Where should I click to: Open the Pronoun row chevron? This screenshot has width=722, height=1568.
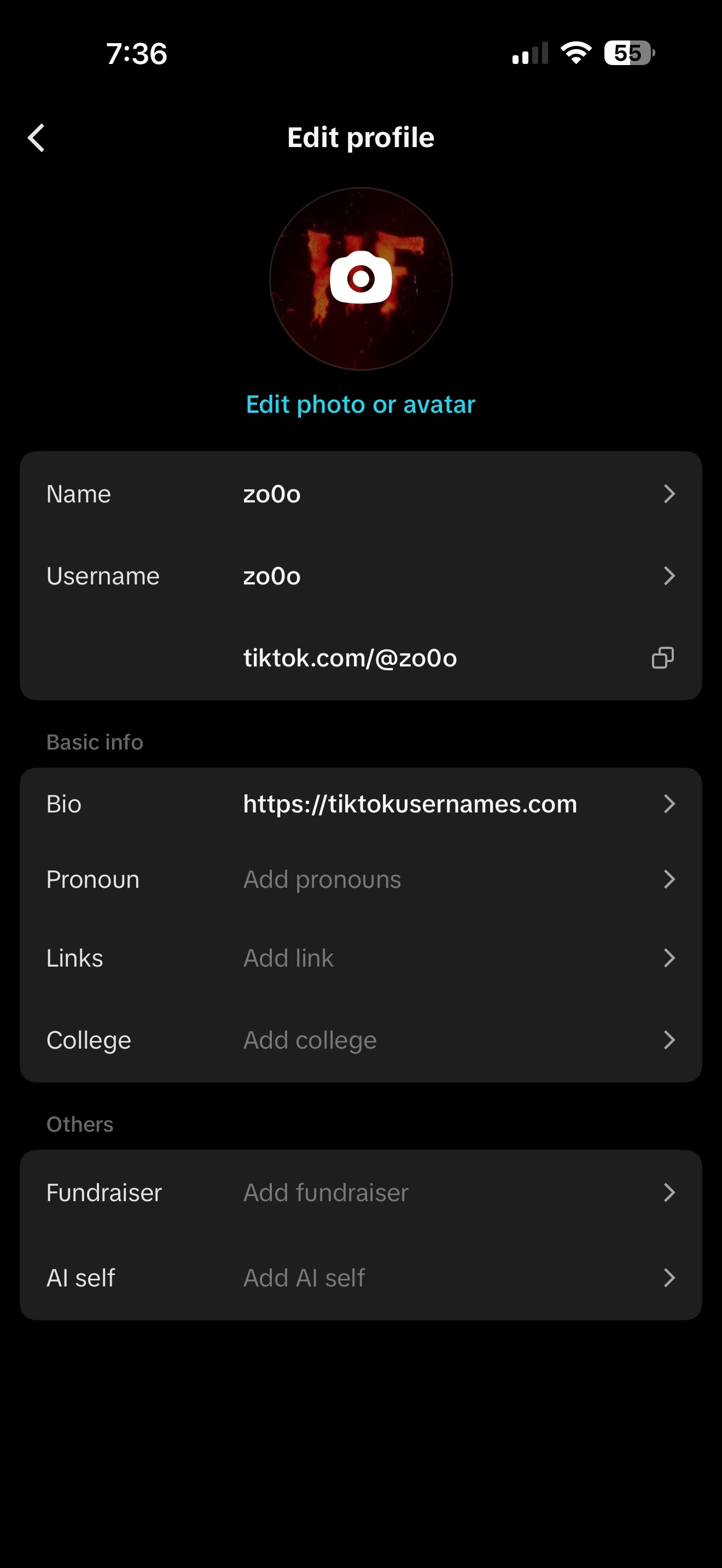coord(669,879)
